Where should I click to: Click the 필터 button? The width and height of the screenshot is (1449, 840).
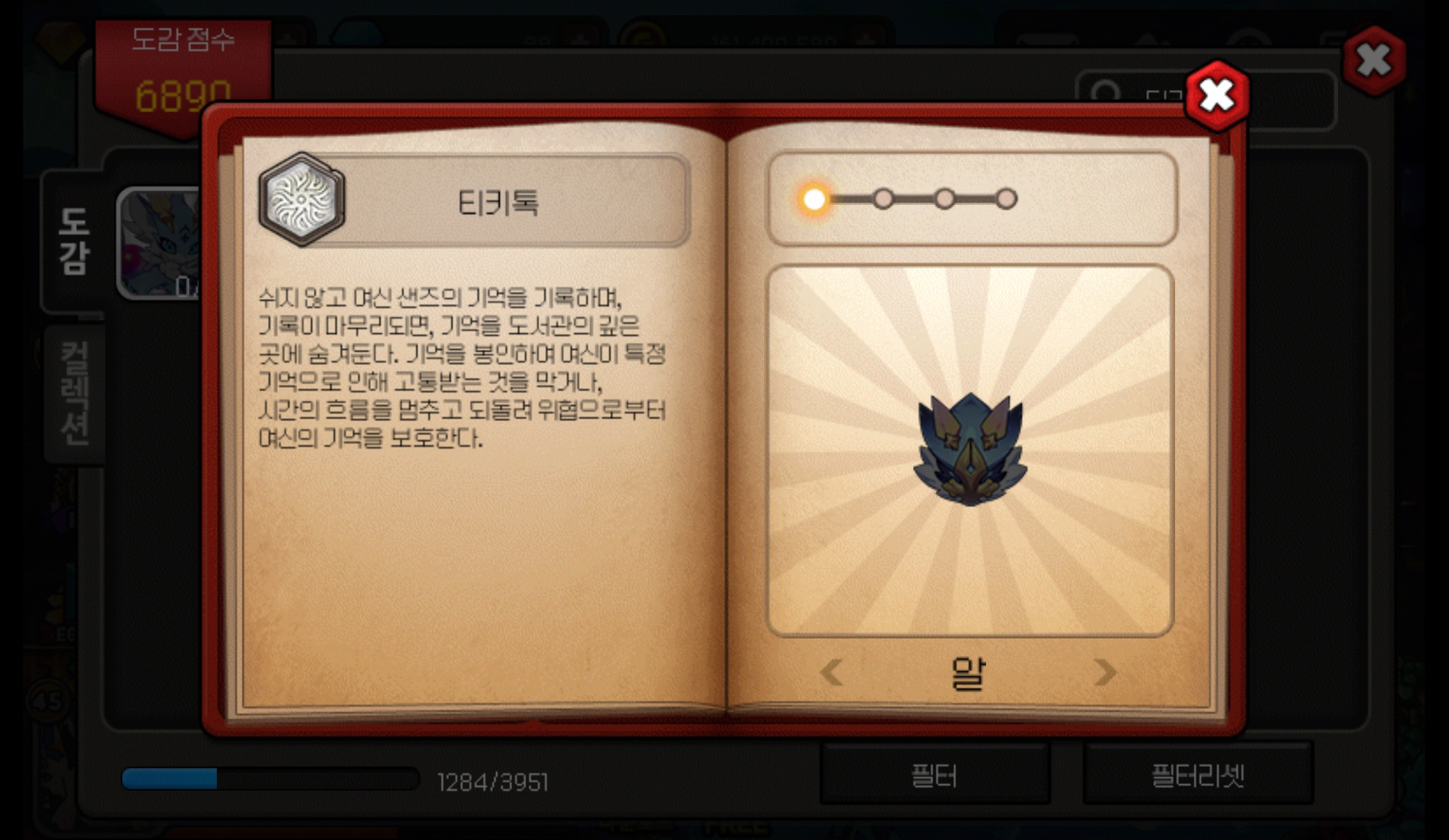pyautogui.click(x=934, y=775)
